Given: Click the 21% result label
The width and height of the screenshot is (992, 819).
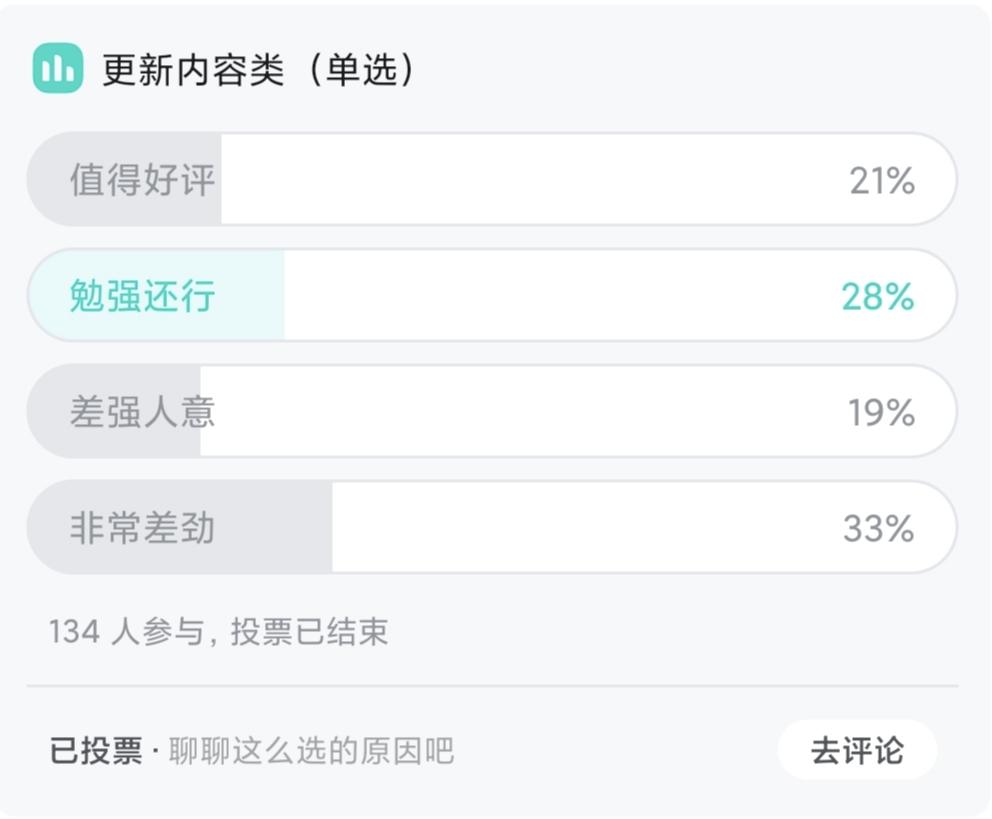Looking at the screenshot, I should coord(885,180).
